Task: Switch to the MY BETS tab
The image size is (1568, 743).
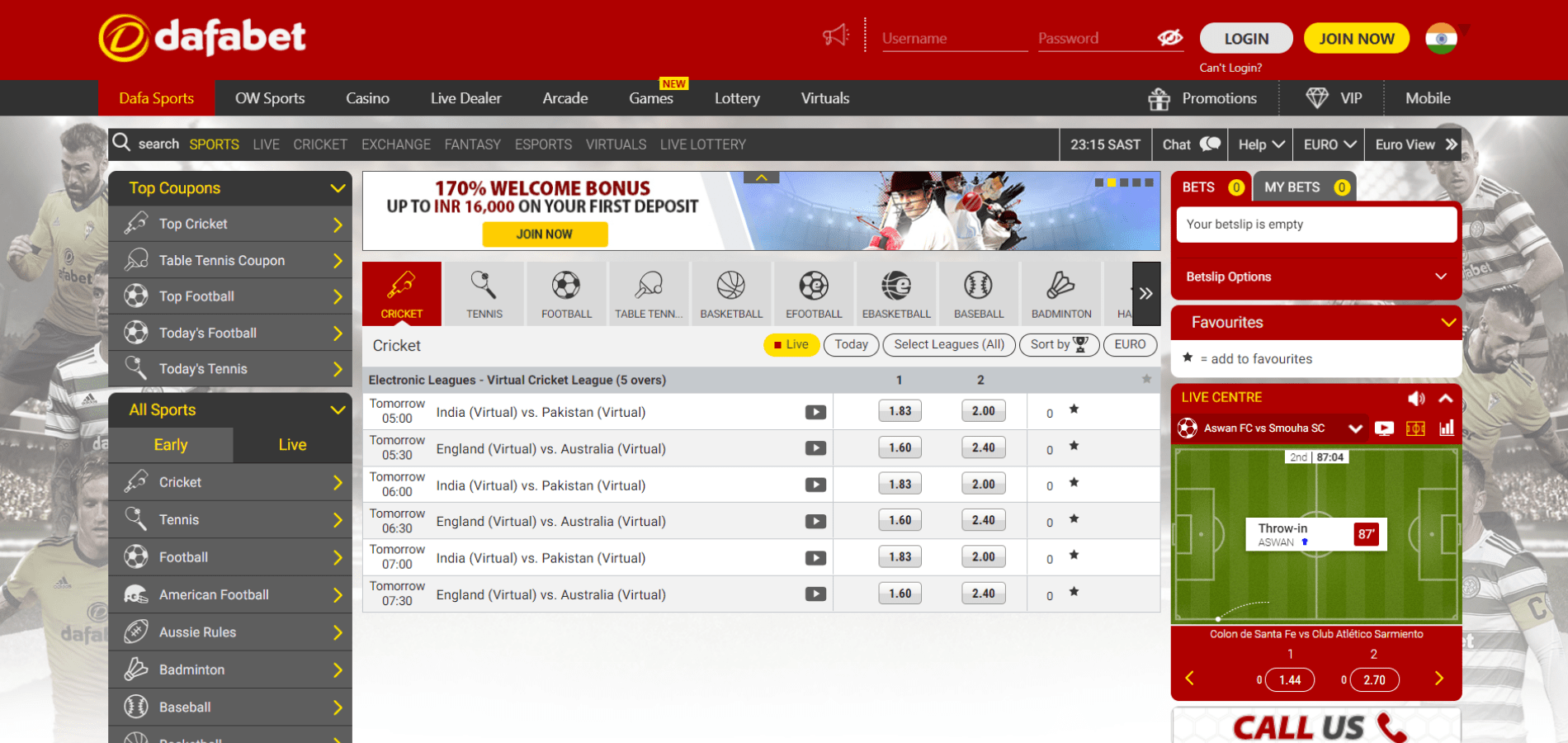Action: coord(1305,187)
